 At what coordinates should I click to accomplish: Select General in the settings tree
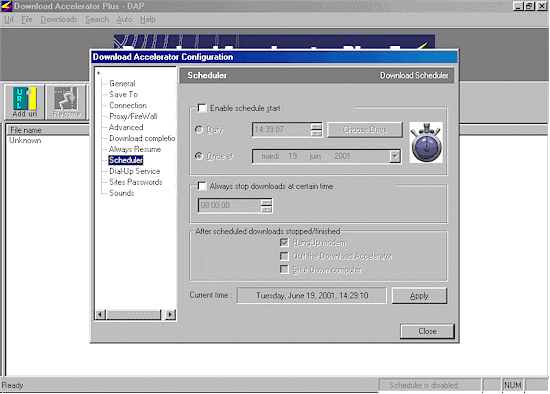coord(122,84)
